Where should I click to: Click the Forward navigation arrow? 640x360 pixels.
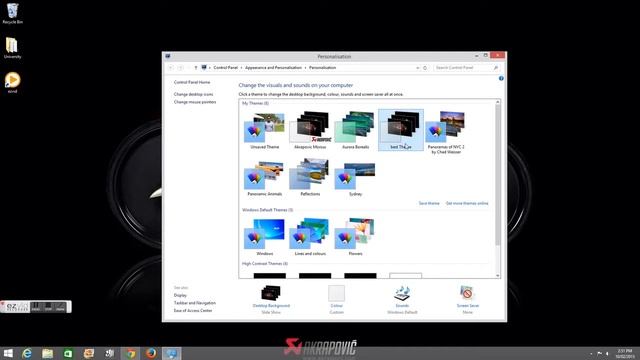click(x=180, y=68)
